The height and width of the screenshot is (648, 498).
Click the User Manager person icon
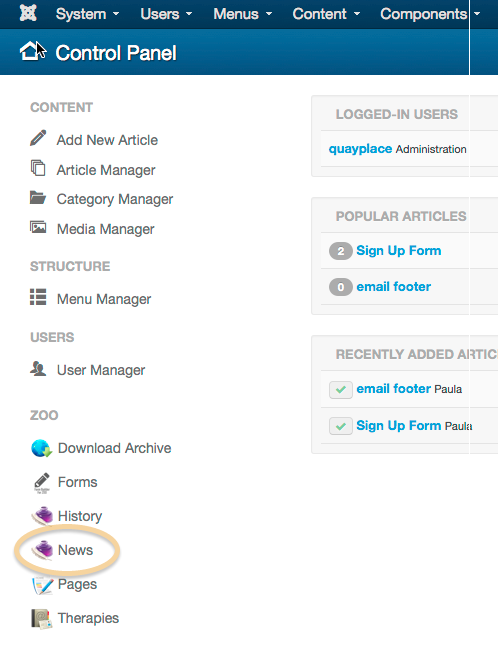click(38, 368)
